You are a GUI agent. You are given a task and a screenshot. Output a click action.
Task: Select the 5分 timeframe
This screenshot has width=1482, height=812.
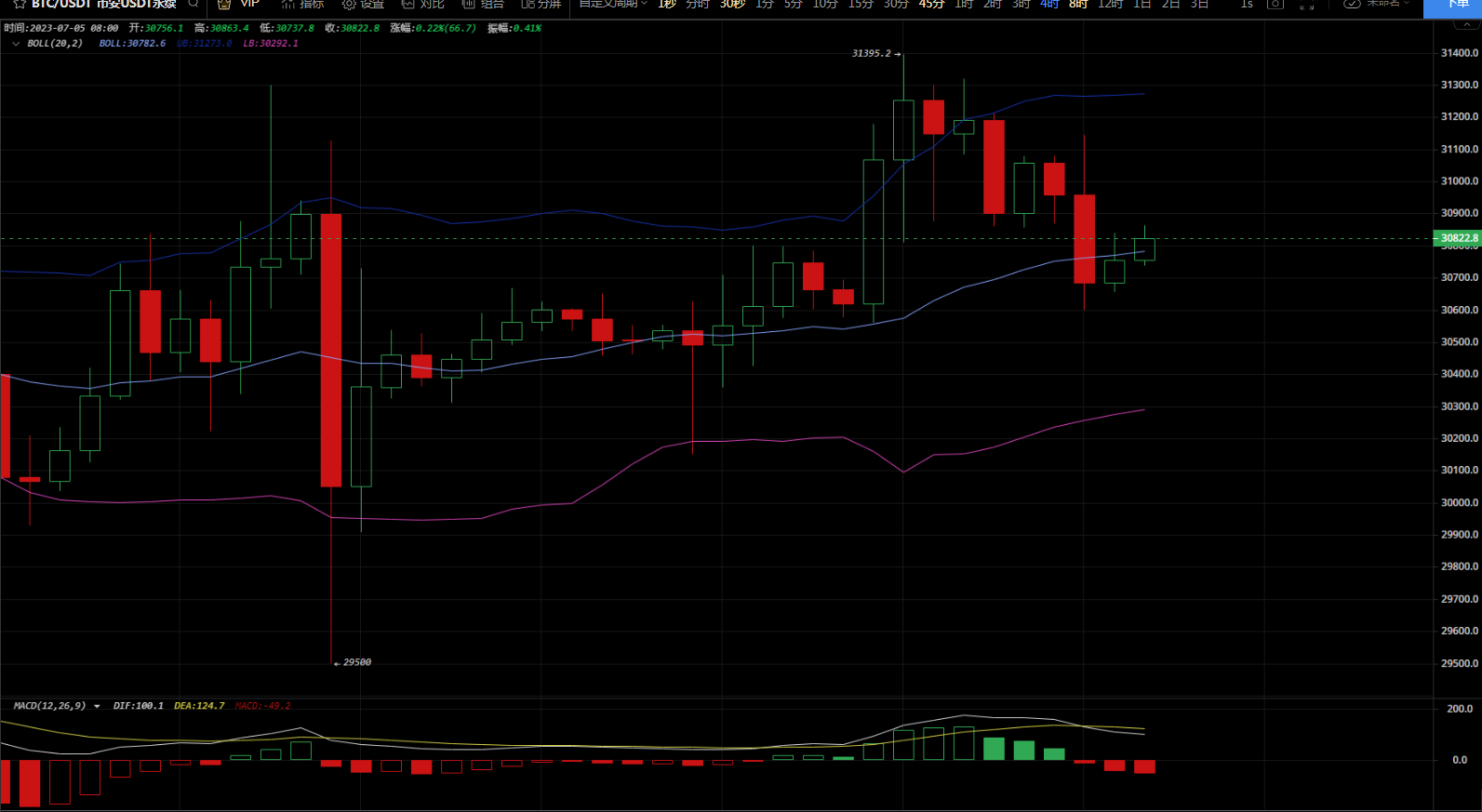click(793, 4)
